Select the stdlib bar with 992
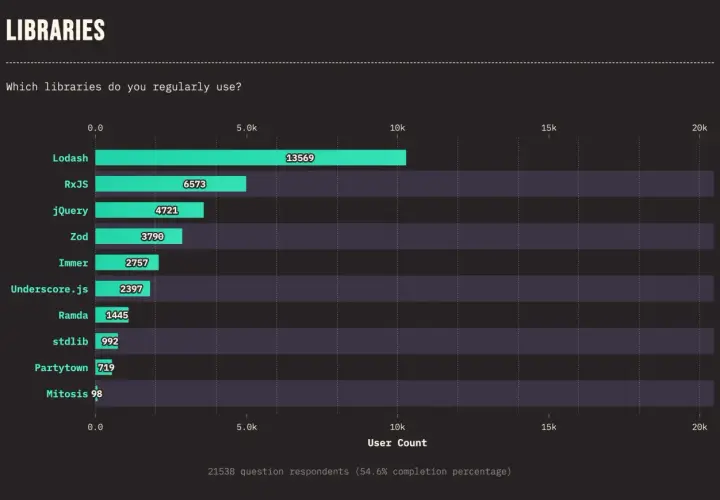720x500 pixels. pyautogui.click(x=107, y=341)
